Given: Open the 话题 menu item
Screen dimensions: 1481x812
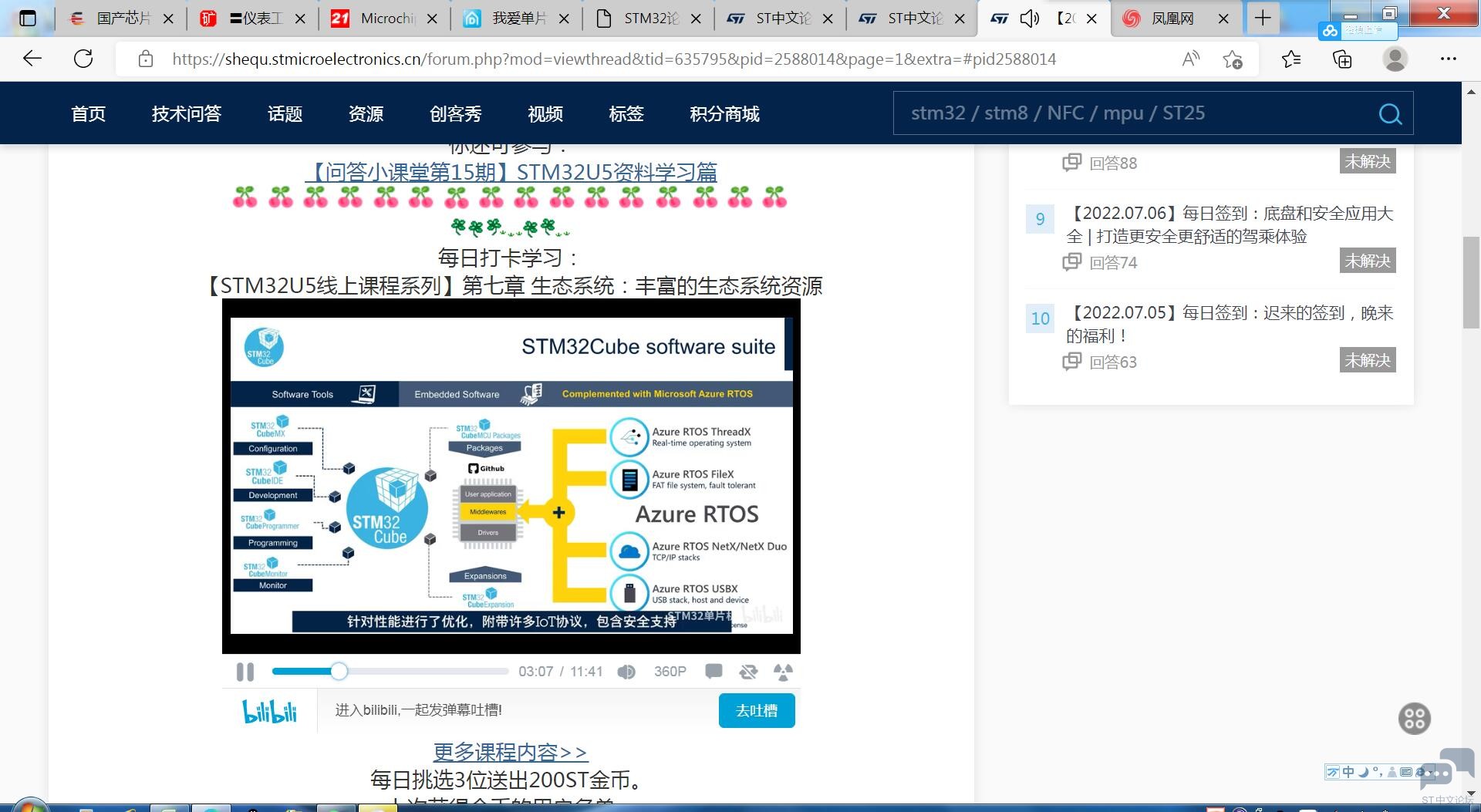Looking at the screenshot, I should coord(285,114).
